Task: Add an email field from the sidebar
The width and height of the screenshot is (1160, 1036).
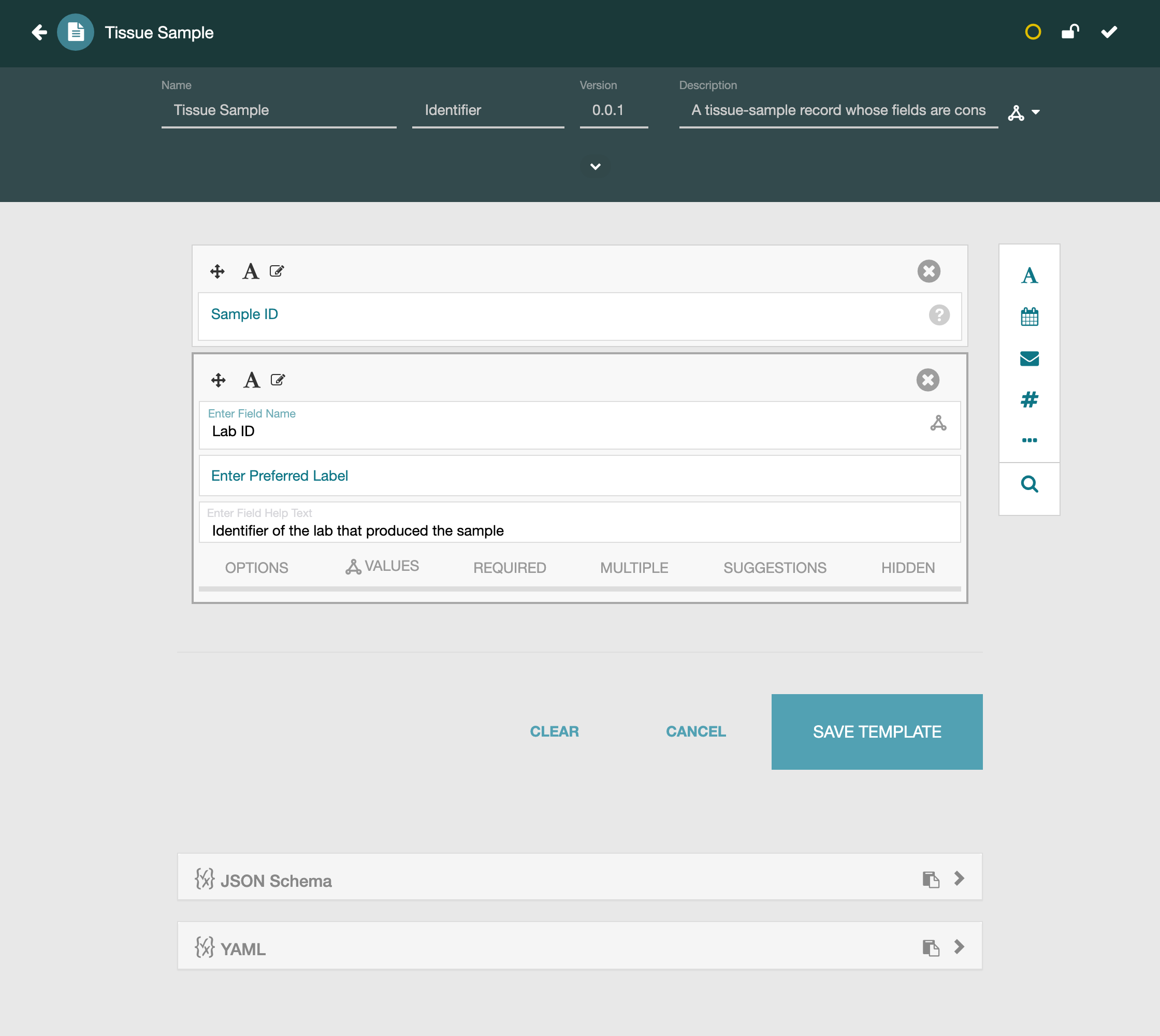Action: (x=1029, y=358)
